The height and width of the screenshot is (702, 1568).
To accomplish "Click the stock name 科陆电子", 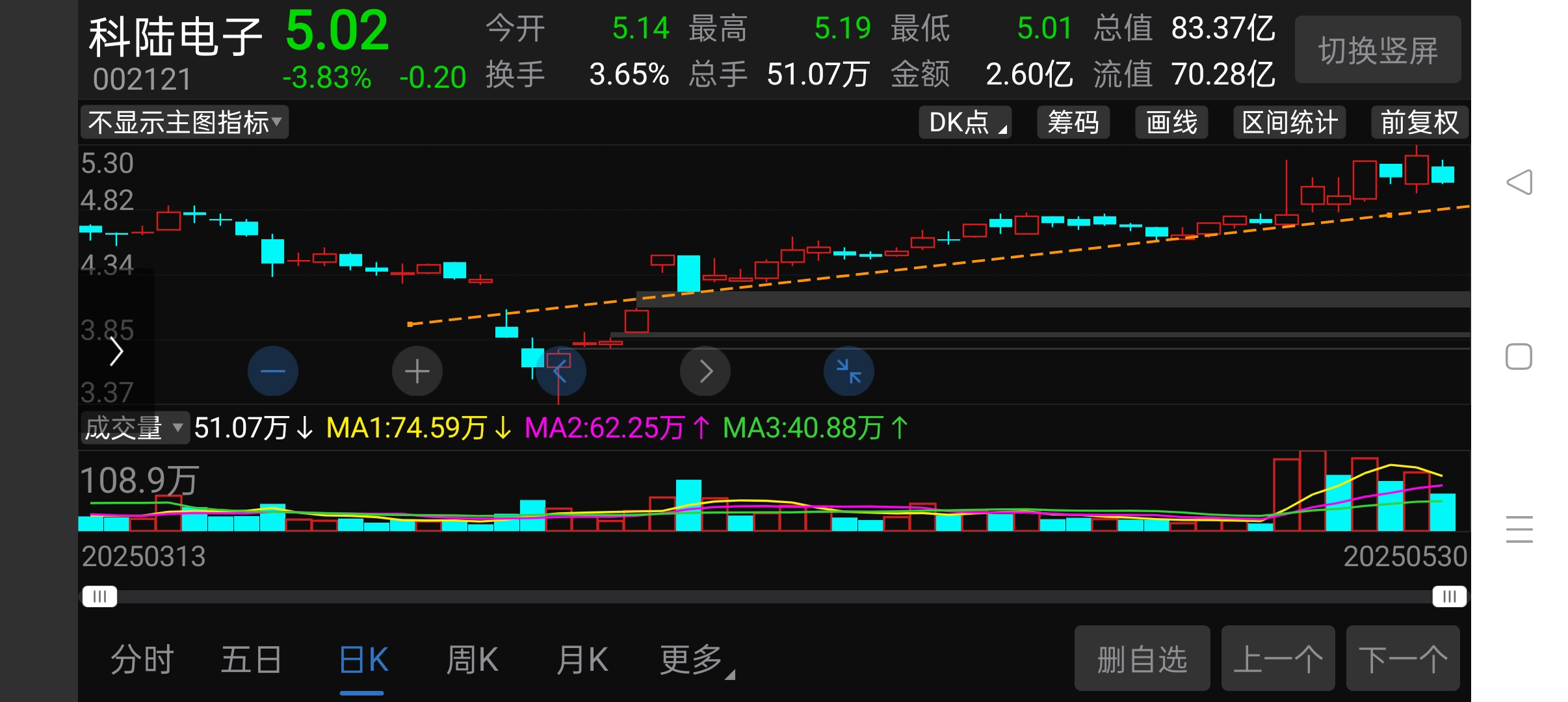I will (176, 36).
